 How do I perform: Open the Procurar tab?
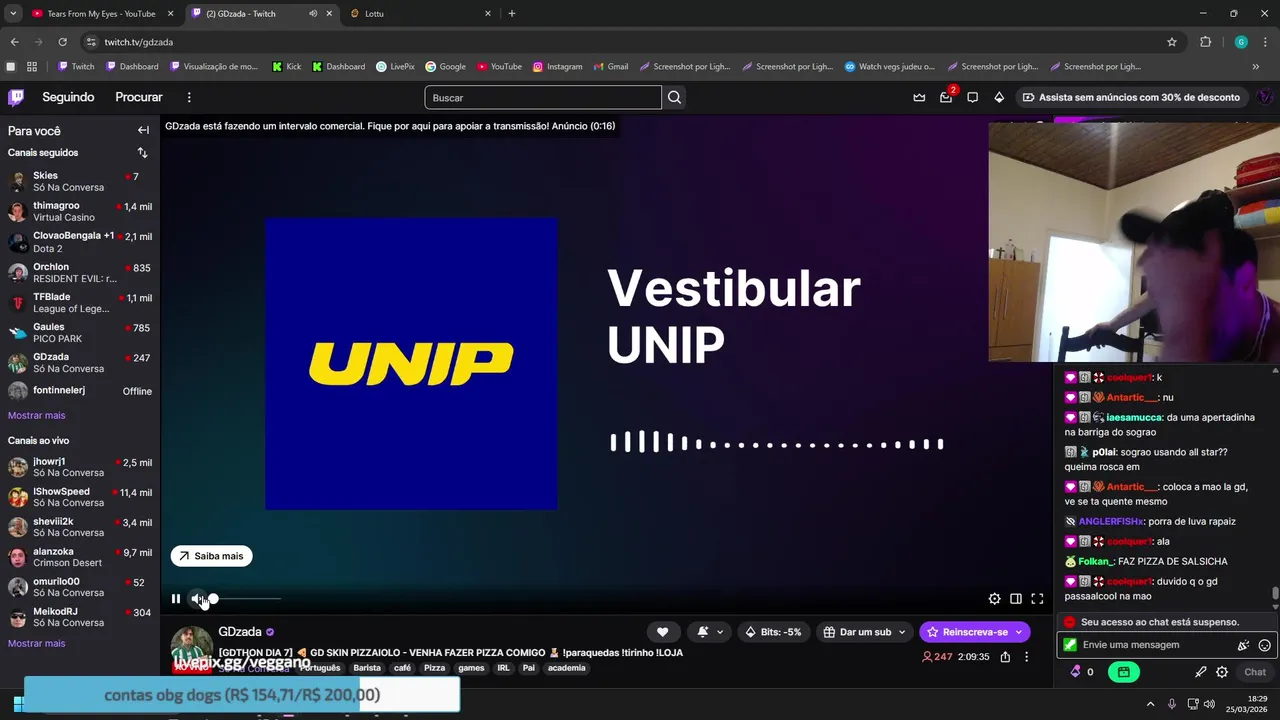pyautogui.click(x=139, y=97)
